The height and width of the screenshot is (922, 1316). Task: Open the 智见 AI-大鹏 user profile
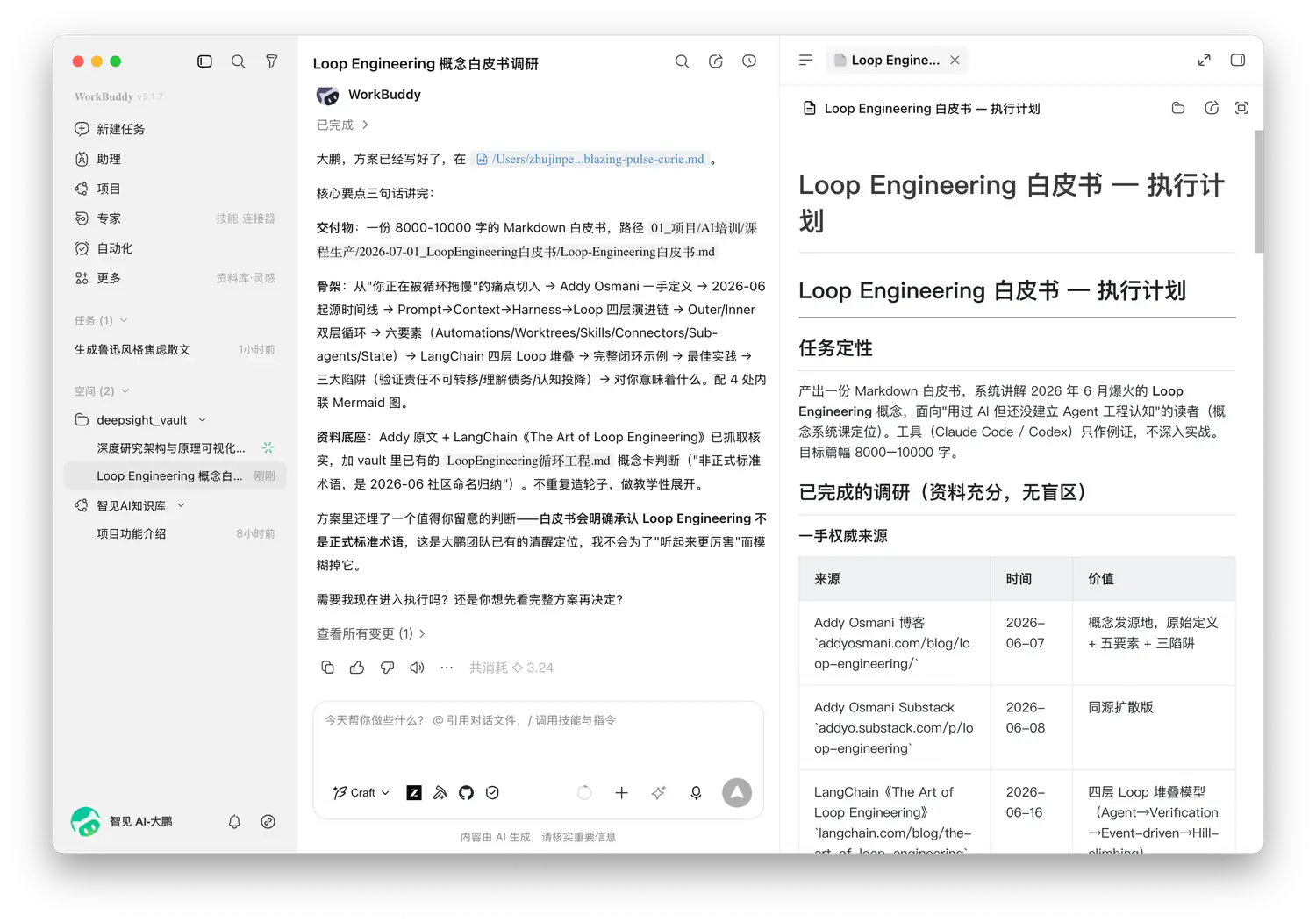tap(122, 822)
